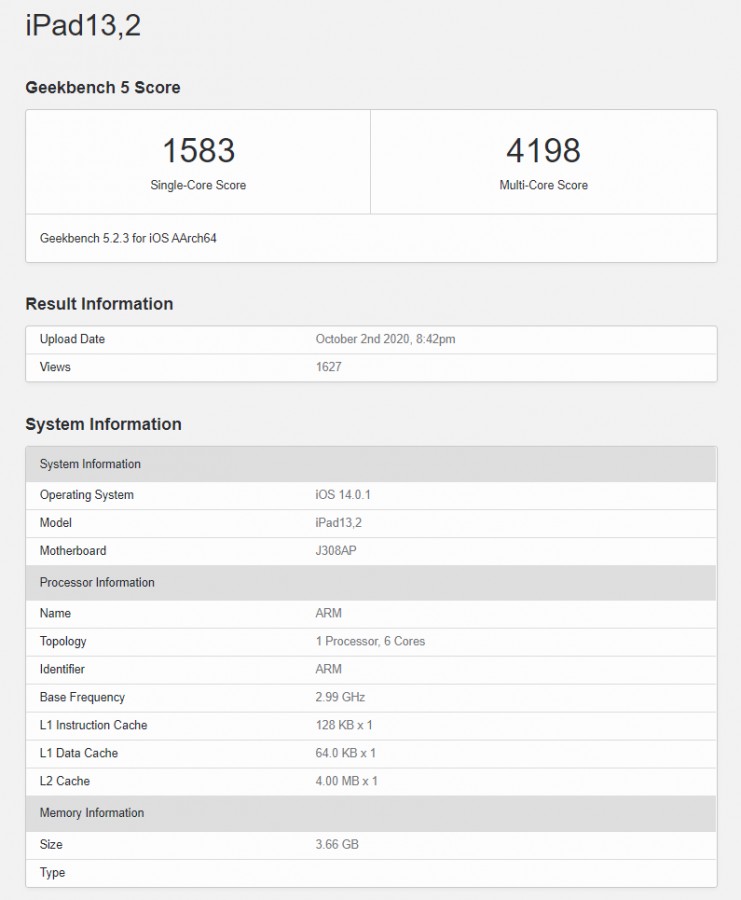This screenshot has height=900, width=741.
Task: Click the Geekbench 5 Score heading
Action: (x=103, y=88)
